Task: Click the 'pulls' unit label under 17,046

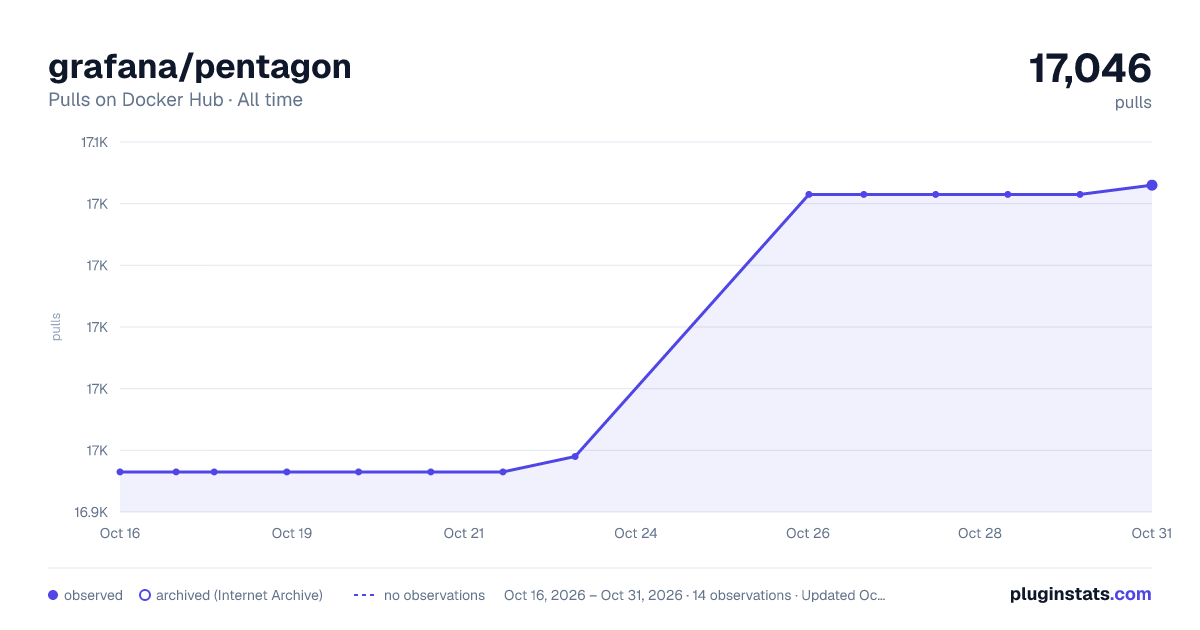Action: 1133,102
